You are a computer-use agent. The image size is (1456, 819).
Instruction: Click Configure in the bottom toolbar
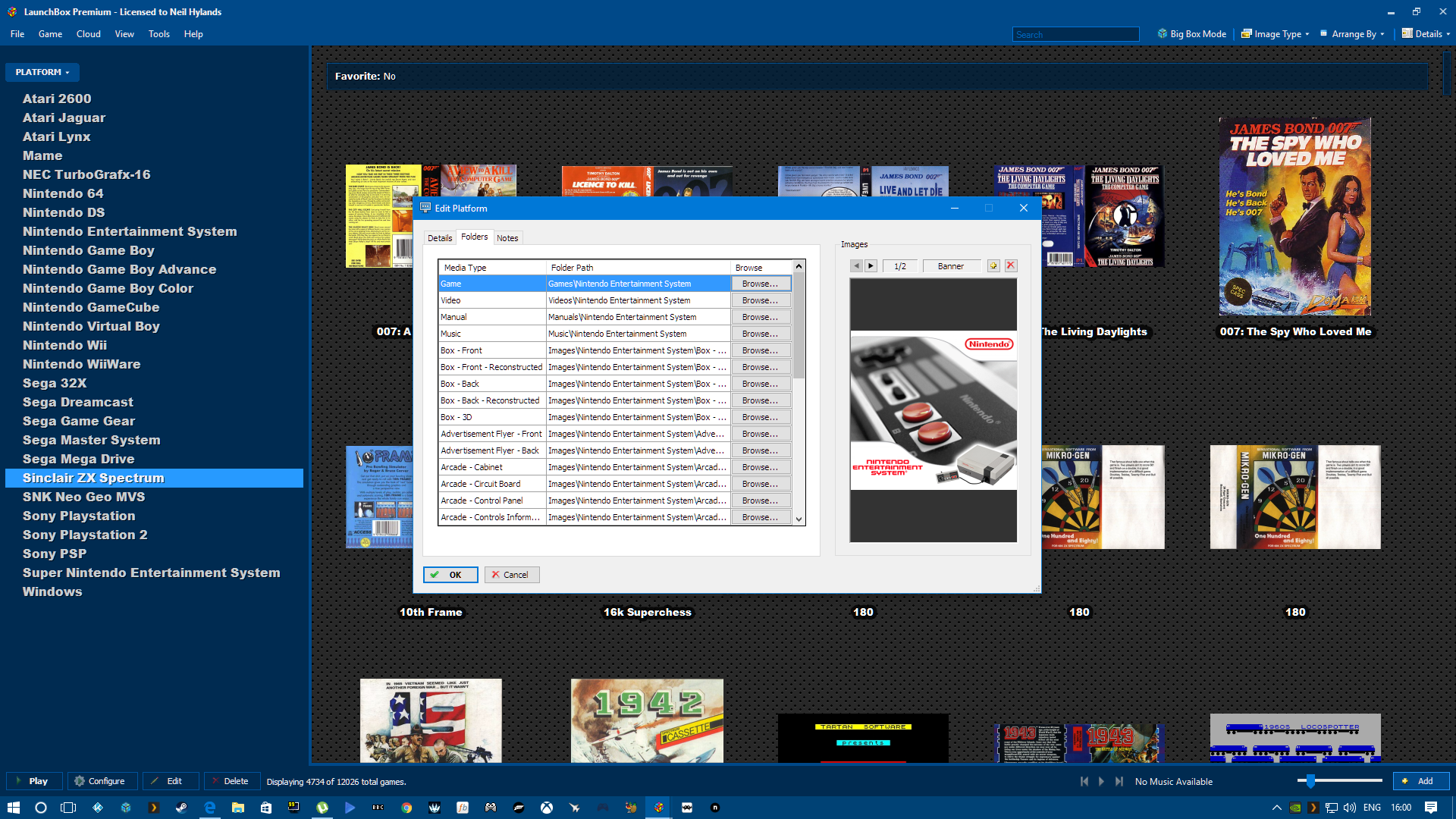point(102,781)
